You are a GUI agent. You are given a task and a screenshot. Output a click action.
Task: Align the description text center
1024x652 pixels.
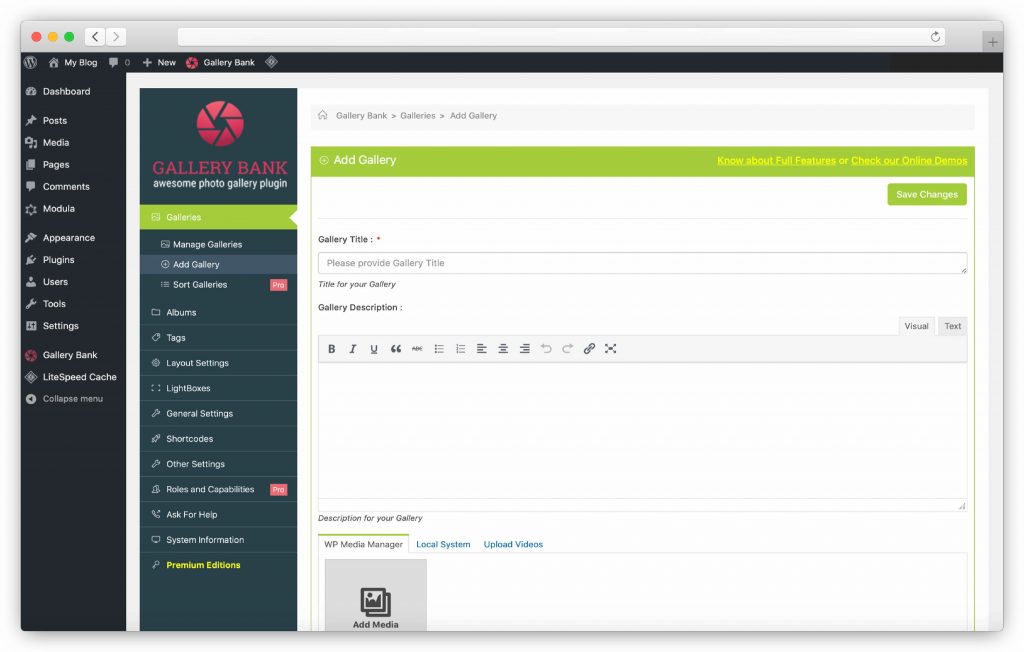[503, 348]
